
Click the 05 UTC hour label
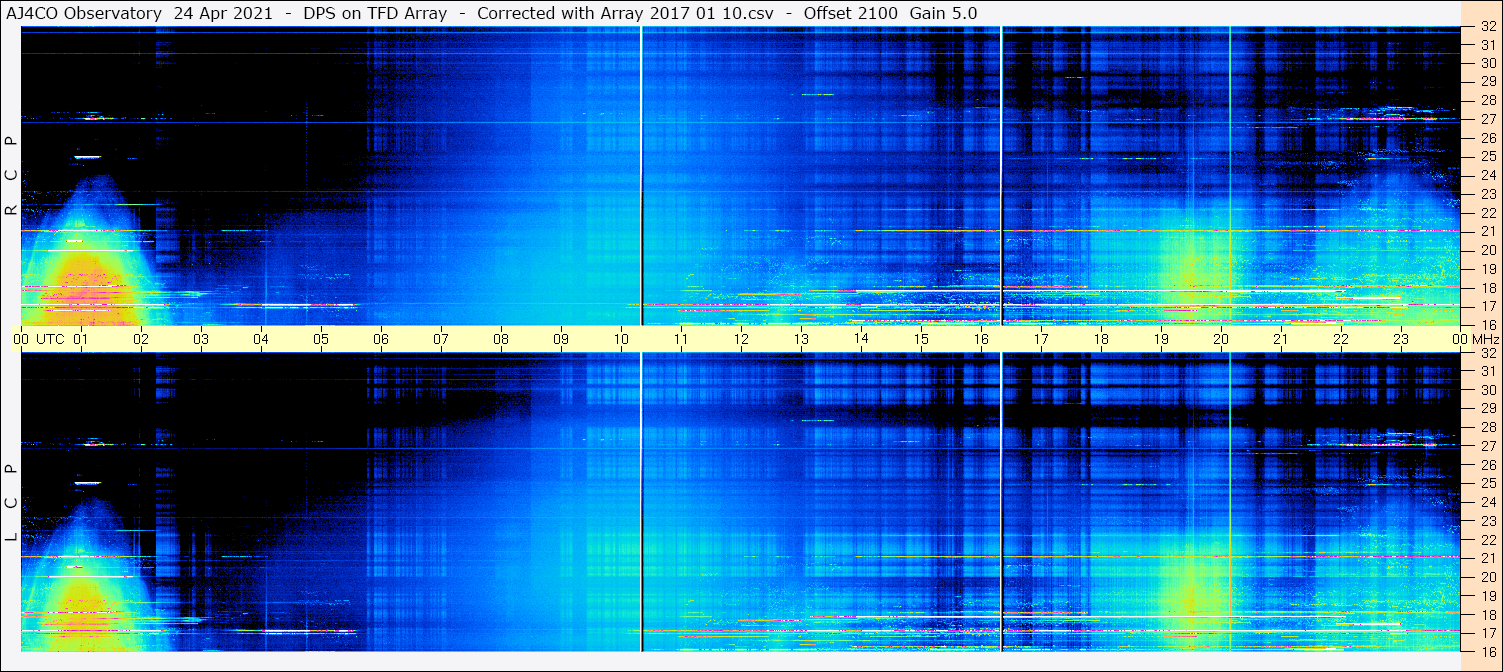point(321,339)
